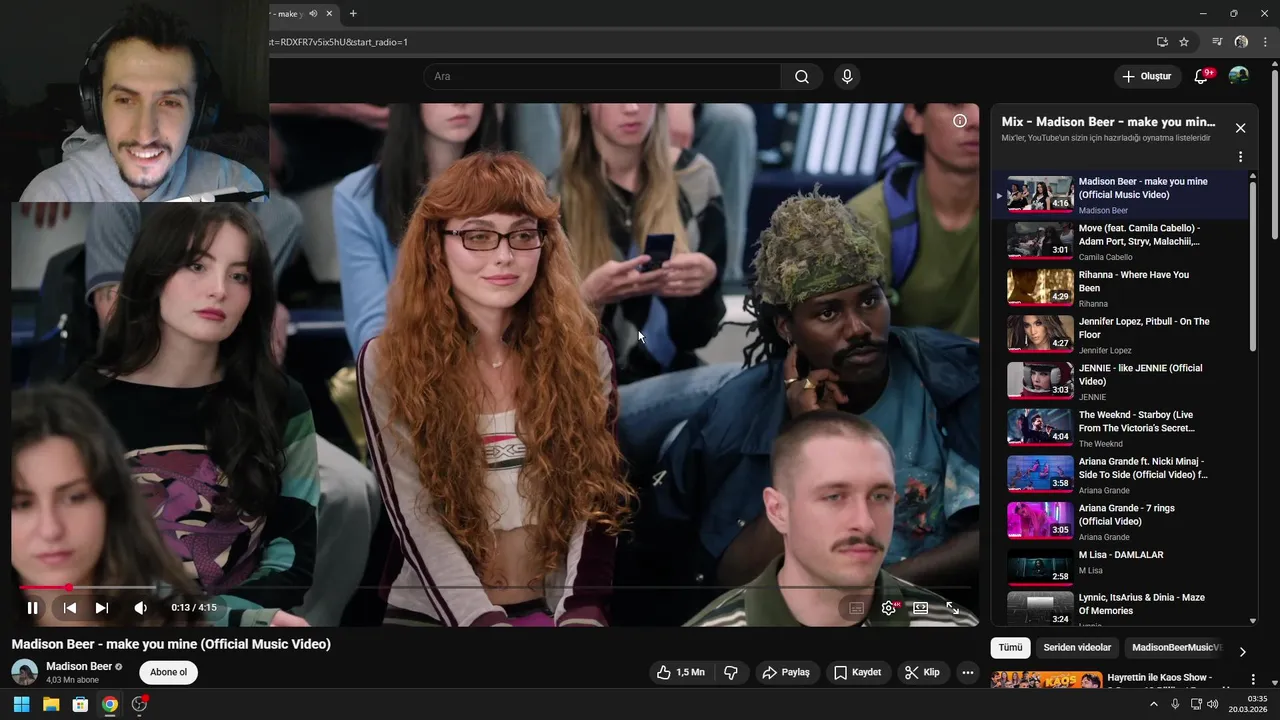
Task: Open the Windows Start menu
Action: 21,704
